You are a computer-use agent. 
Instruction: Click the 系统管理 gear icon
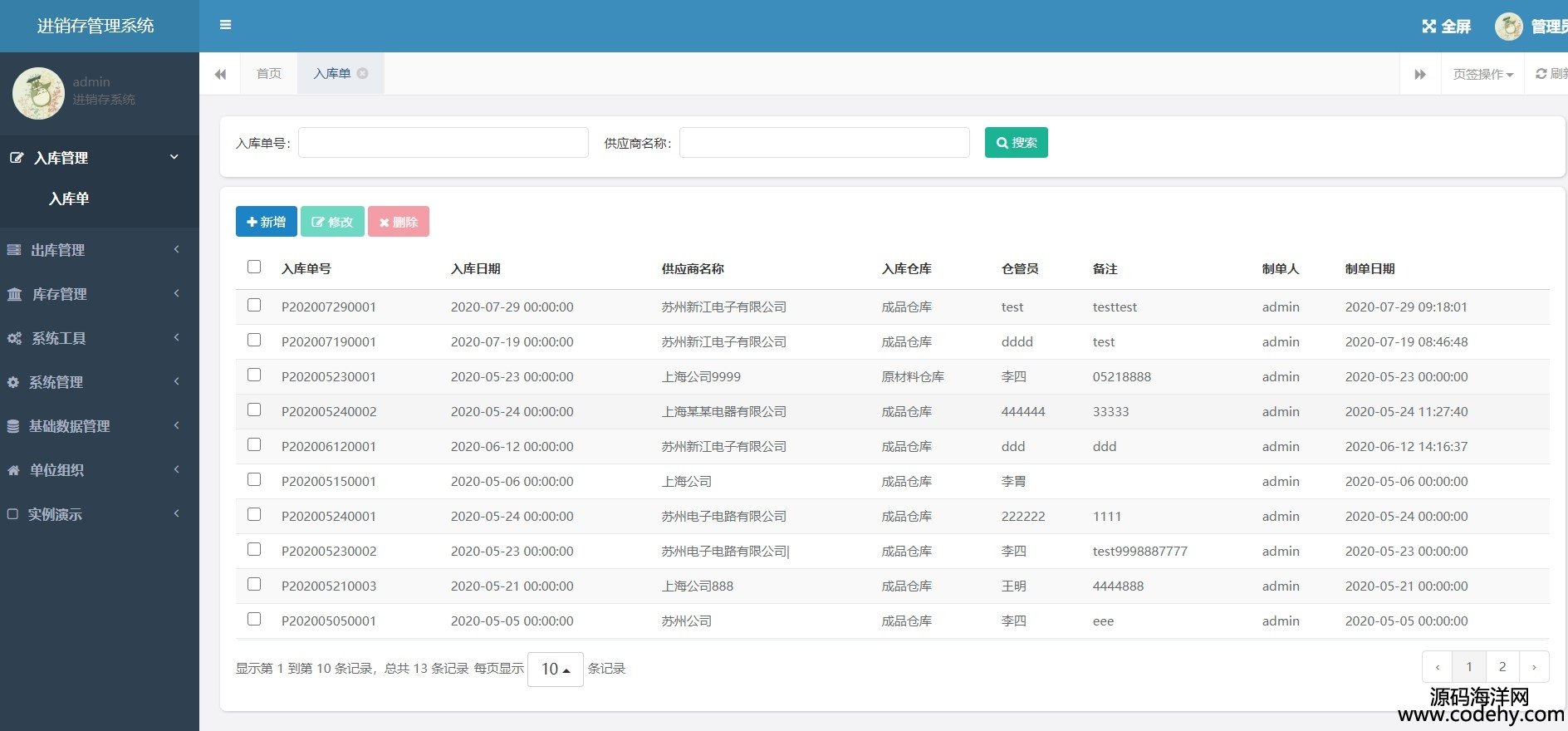(x=12, y=382)
